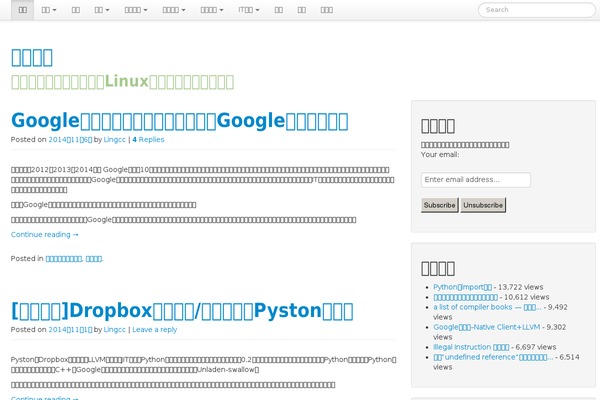This screenshot has width=600, height=400.
Task: Focus the Enter email address field
Action: click(x=476, y=180)
